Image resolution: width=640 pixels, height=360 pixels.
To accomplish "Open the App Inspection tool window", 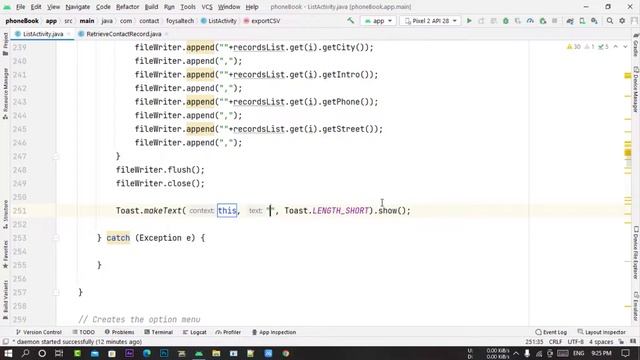I will (273, 332).
